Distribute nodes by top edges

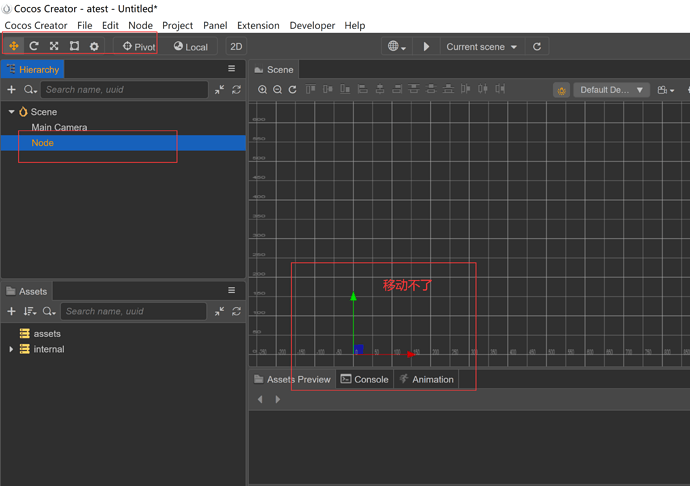click(x=414, y=89)
